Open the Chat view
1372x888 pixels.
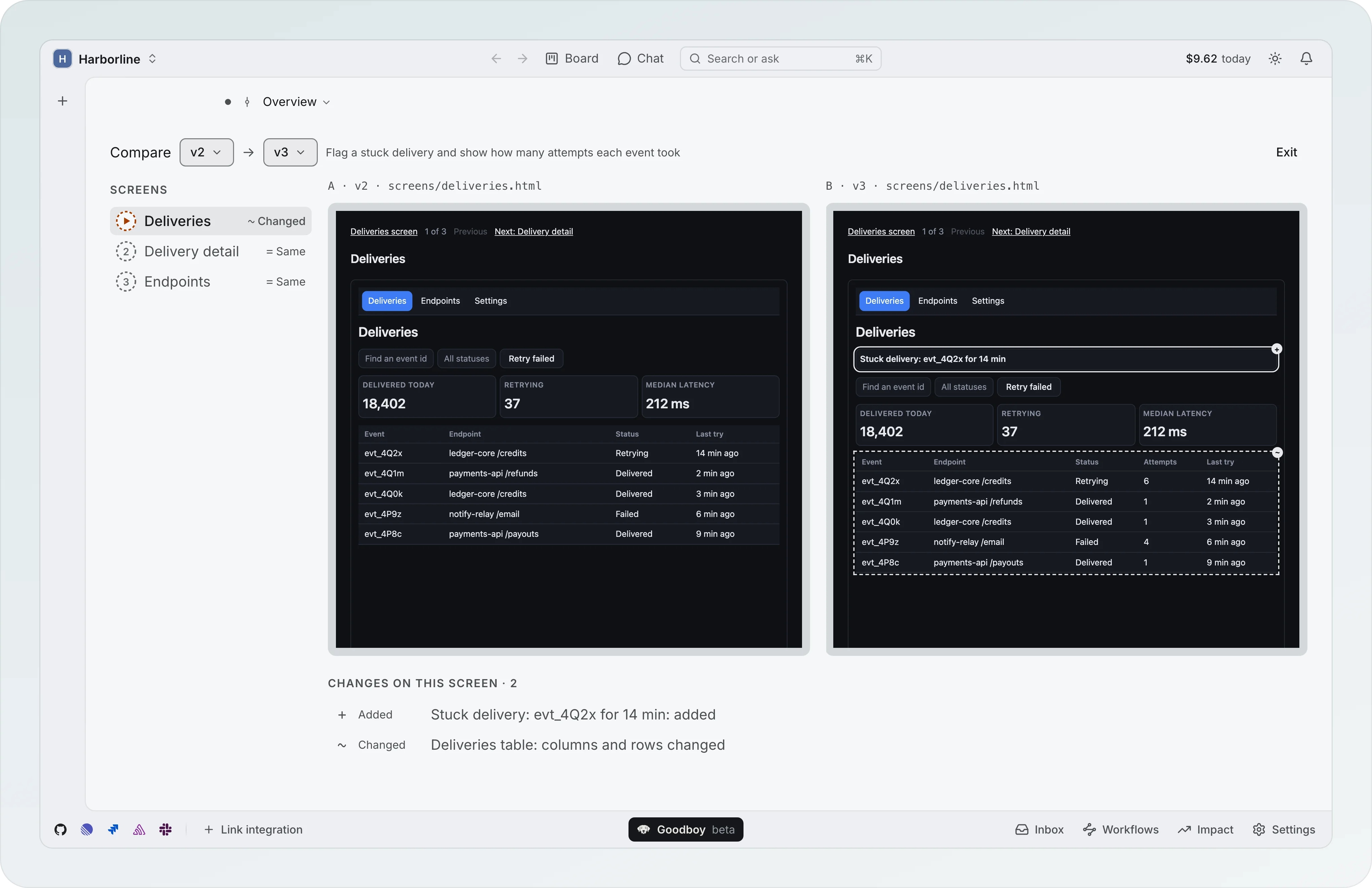tap(641, 59)
